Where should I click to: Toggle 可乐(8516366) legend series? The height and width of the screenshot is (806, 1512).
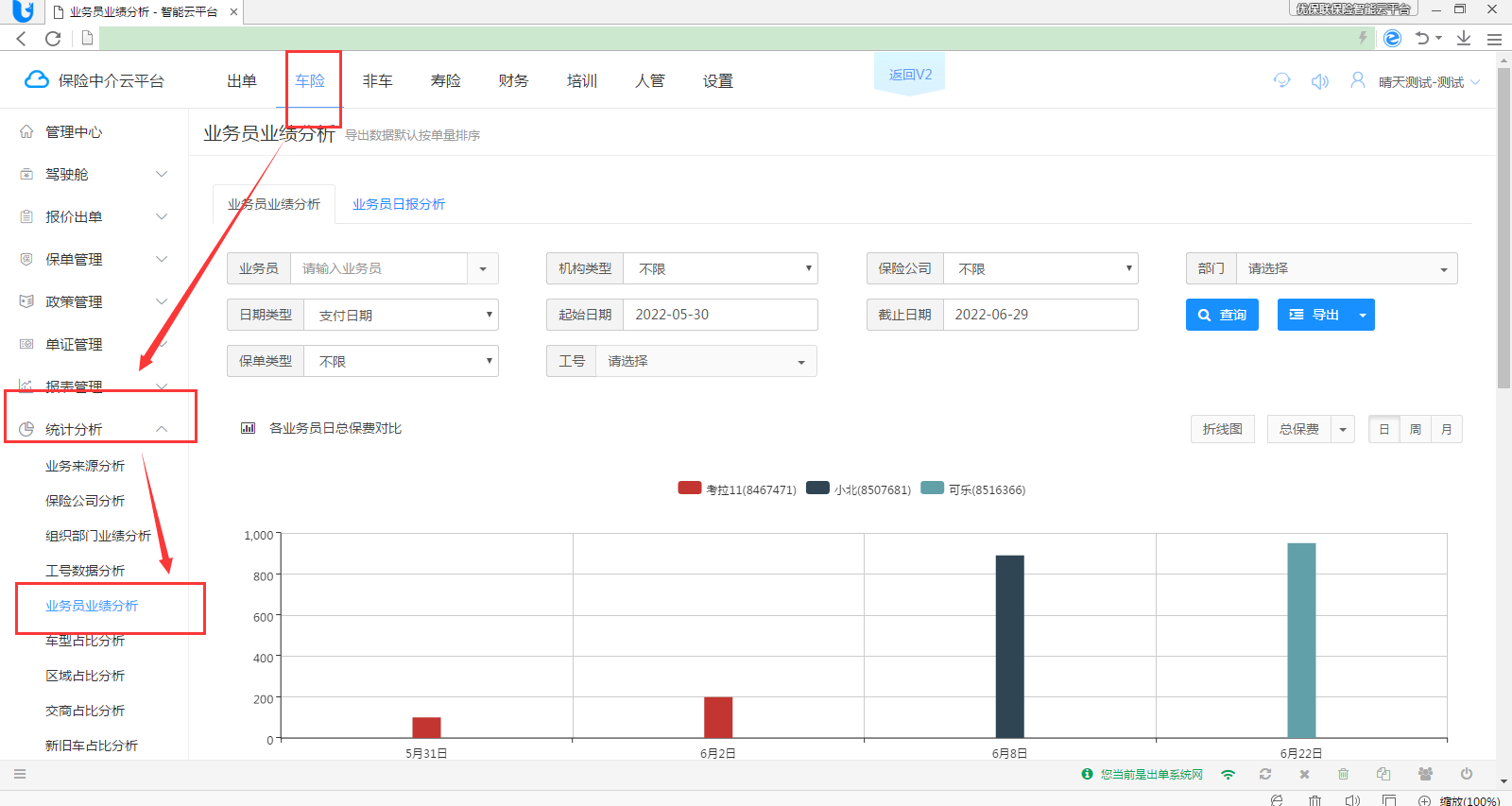tap(973, 489)
